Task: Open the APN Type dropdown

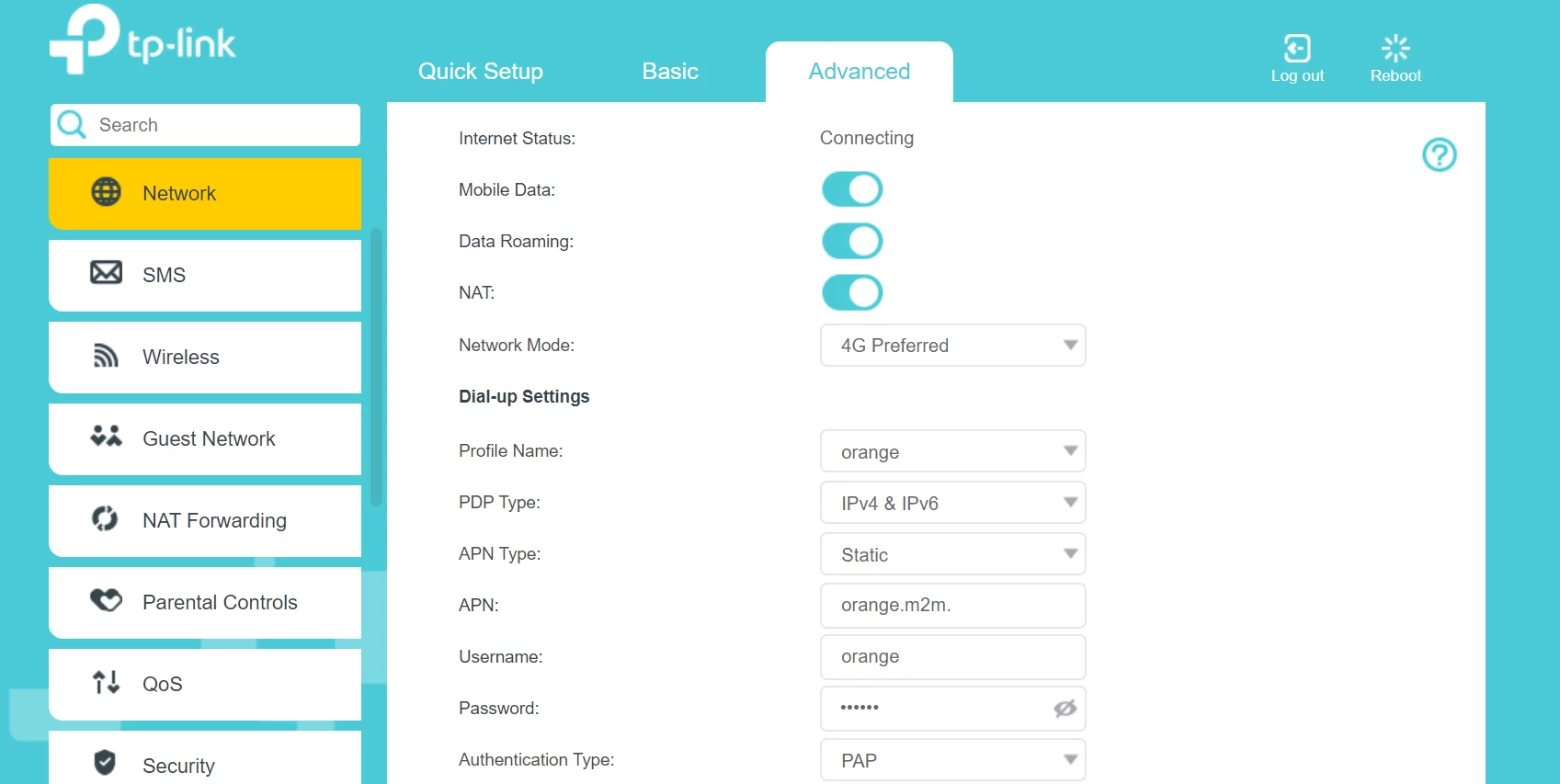Action: [953, 554]
